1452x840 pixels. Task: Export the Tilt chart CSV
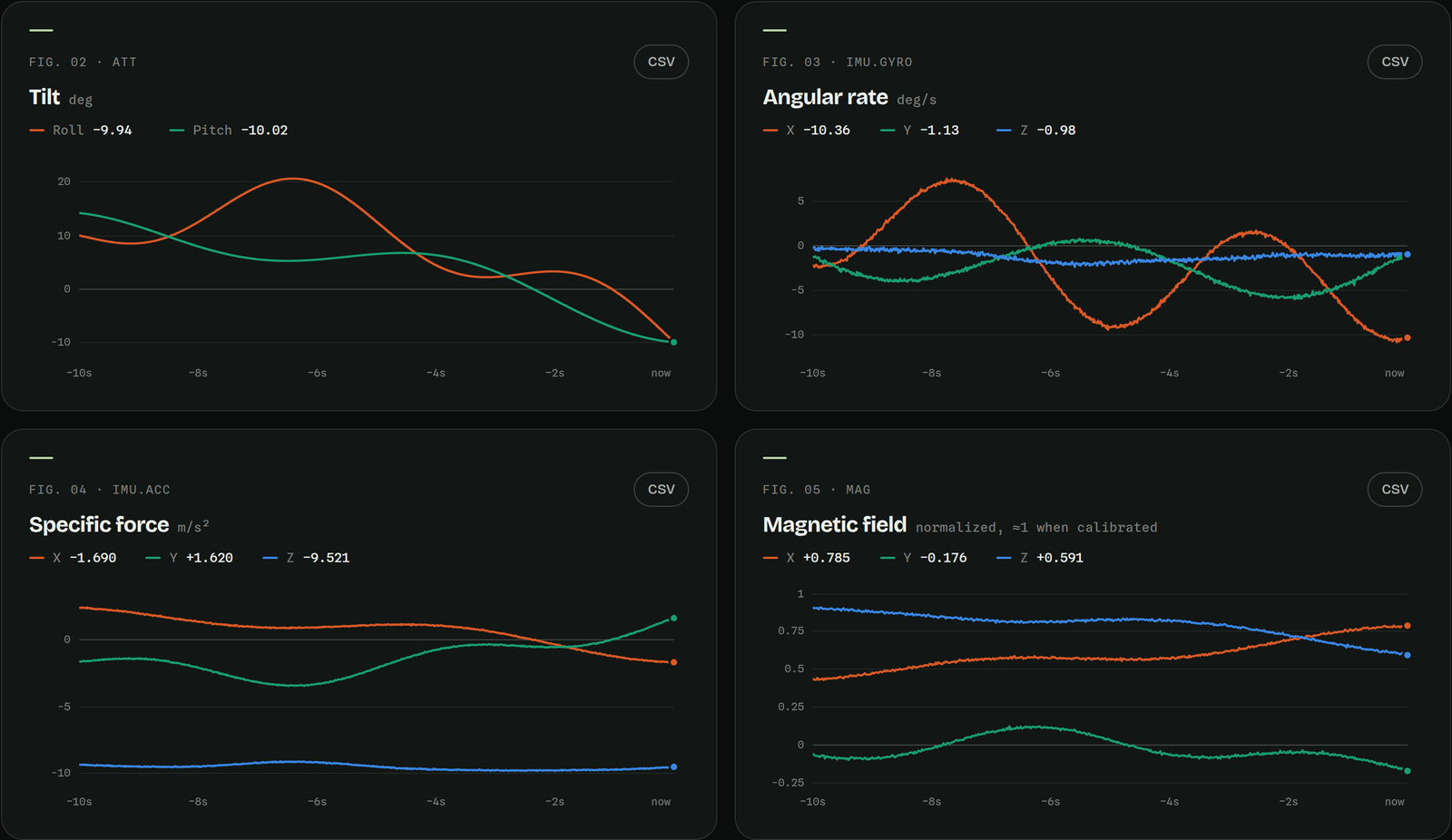pyautogui.click(x=661, y=62)
